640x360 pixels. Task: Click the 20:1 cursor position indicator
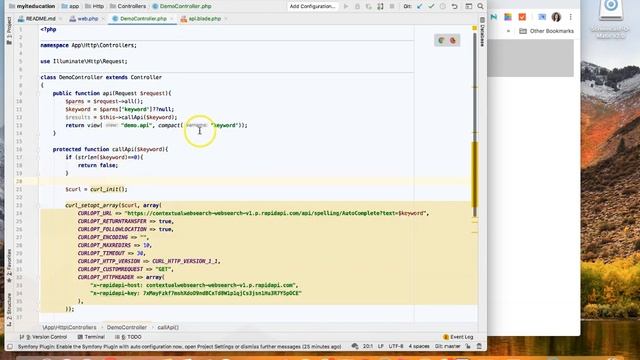368,346
